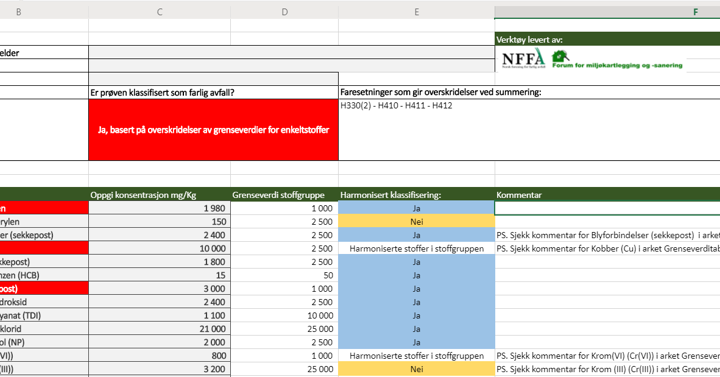720x377 pixels.
Task: Select column C header
Action: (x=159, y=12)
